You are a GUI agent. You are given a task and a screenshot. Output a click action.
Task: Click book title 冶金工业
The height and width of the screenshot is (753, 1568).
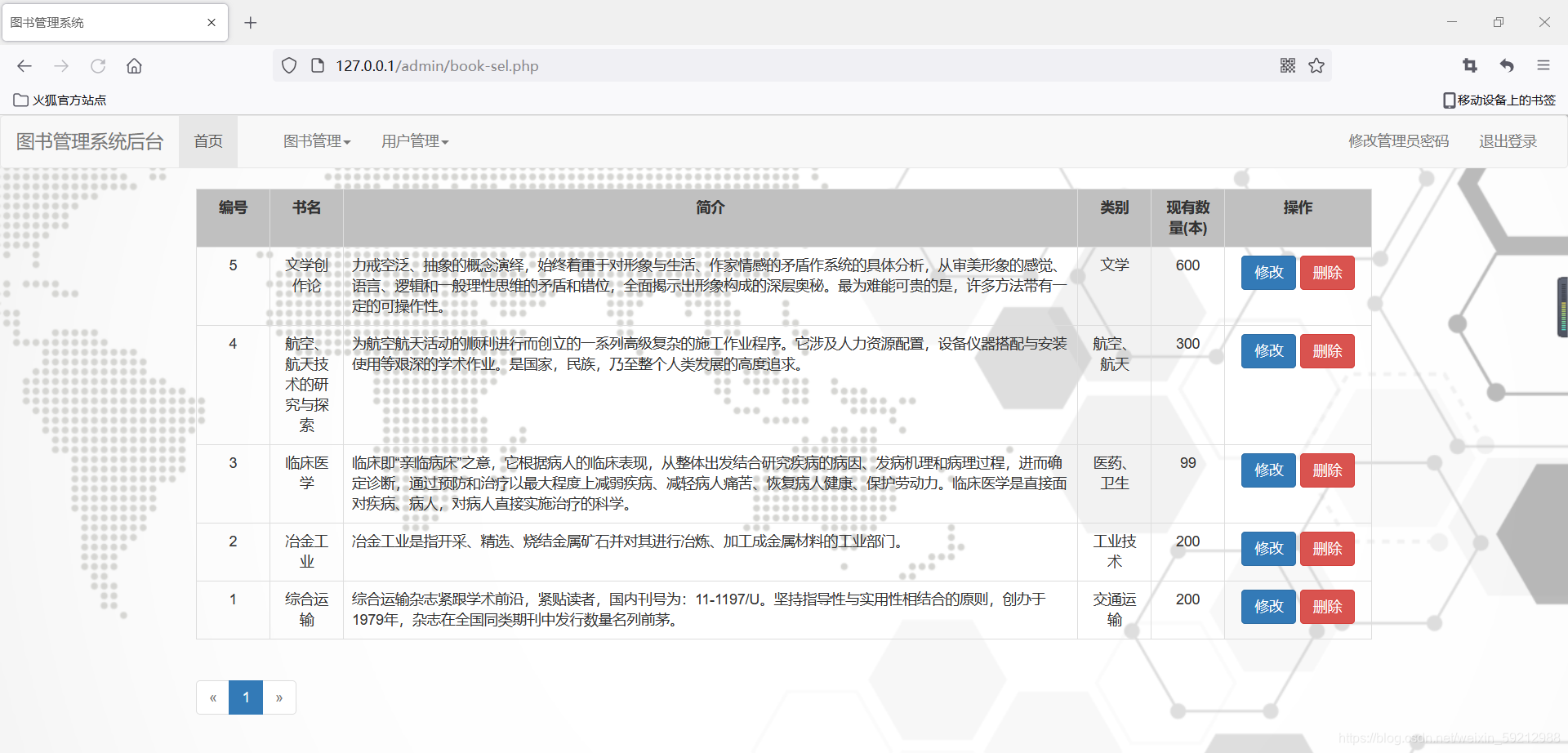point(306,551)
